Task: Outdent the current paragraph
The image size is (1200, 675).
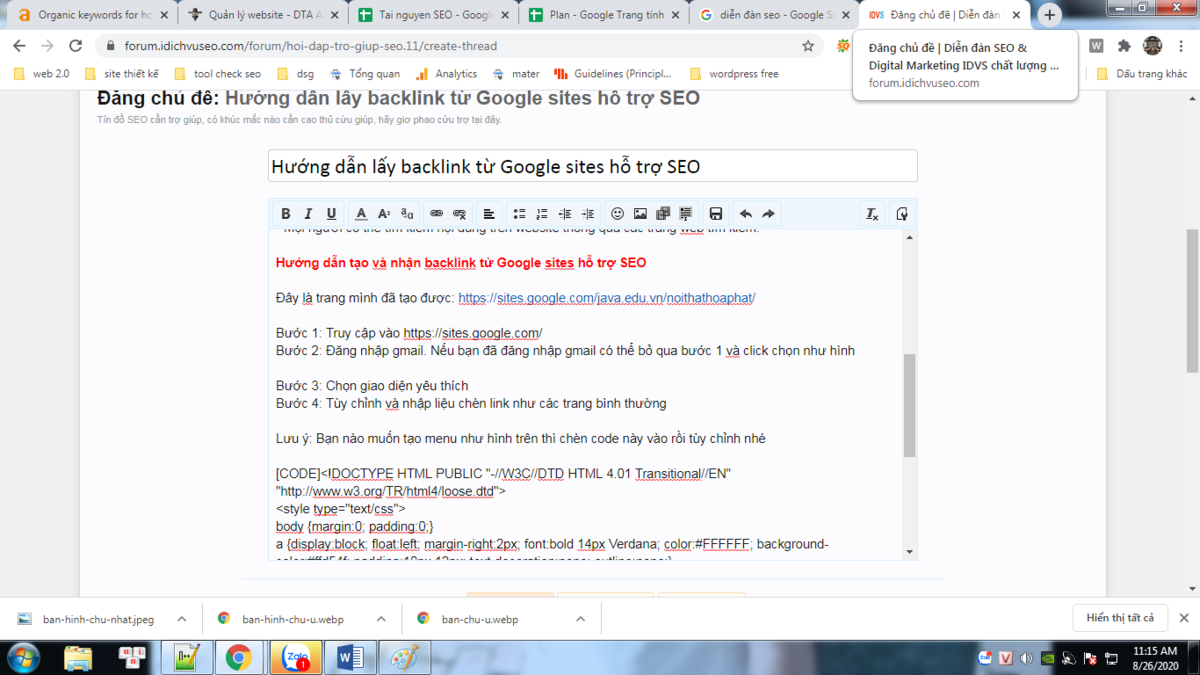Action: pyautogui.click(x=565, y=214)
